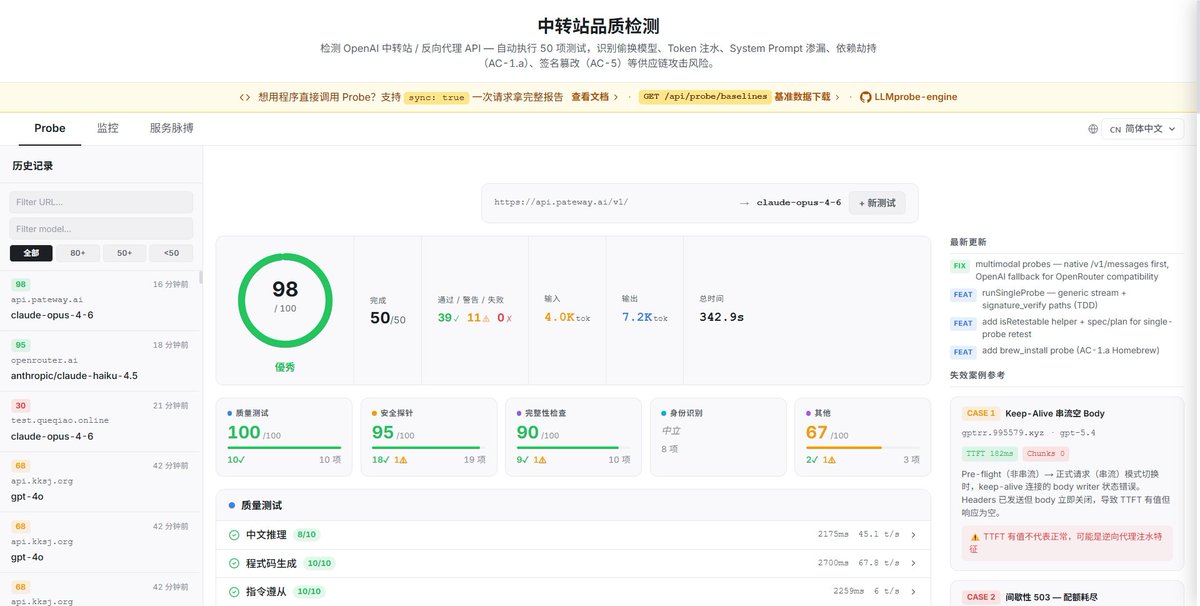Screen dimensions: 1200x606
Task: Open the api.pateway.ai history entry
Action: (100, 300)
